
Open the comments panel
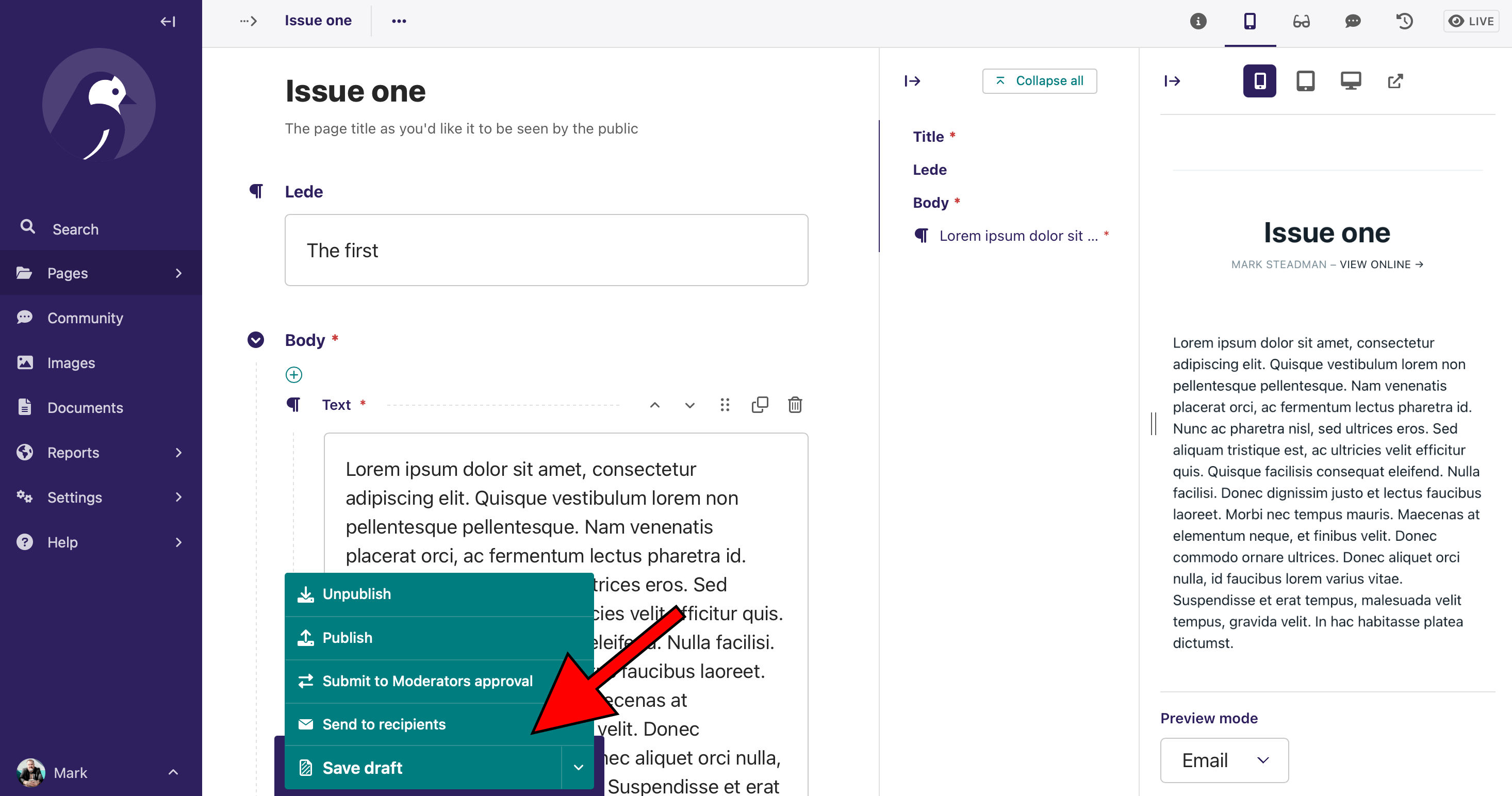click(x=1353, y=21)
